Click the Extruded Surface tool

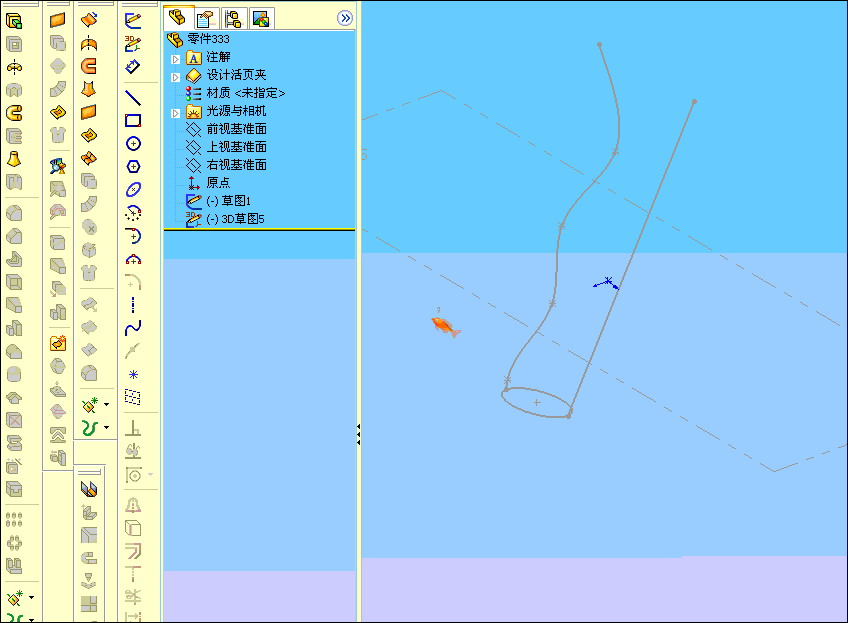point(89,20)
